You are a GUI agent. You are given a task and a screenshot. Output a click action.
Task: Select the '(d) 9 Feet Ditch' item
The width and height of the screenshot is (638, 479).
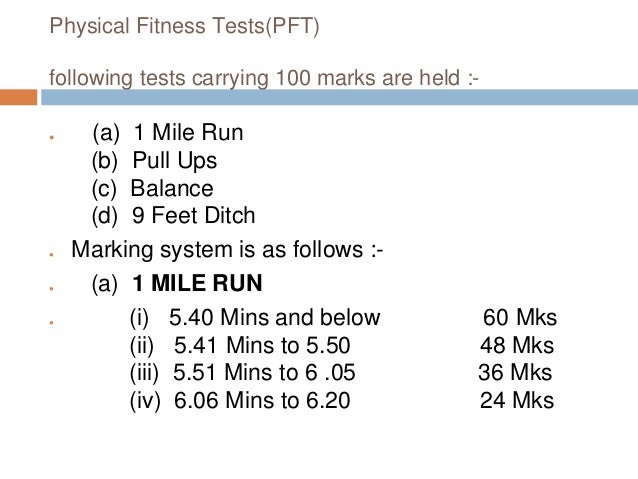pyautogui.click(x=173, y=216)
